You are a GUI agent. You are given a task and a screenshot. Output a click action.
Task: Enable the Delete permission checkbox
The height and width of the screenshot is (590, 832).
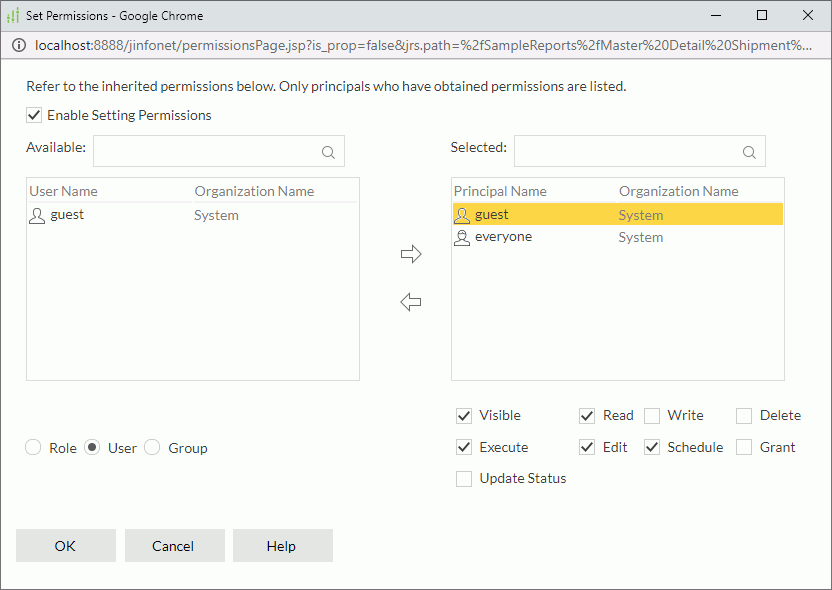[744, 415]
